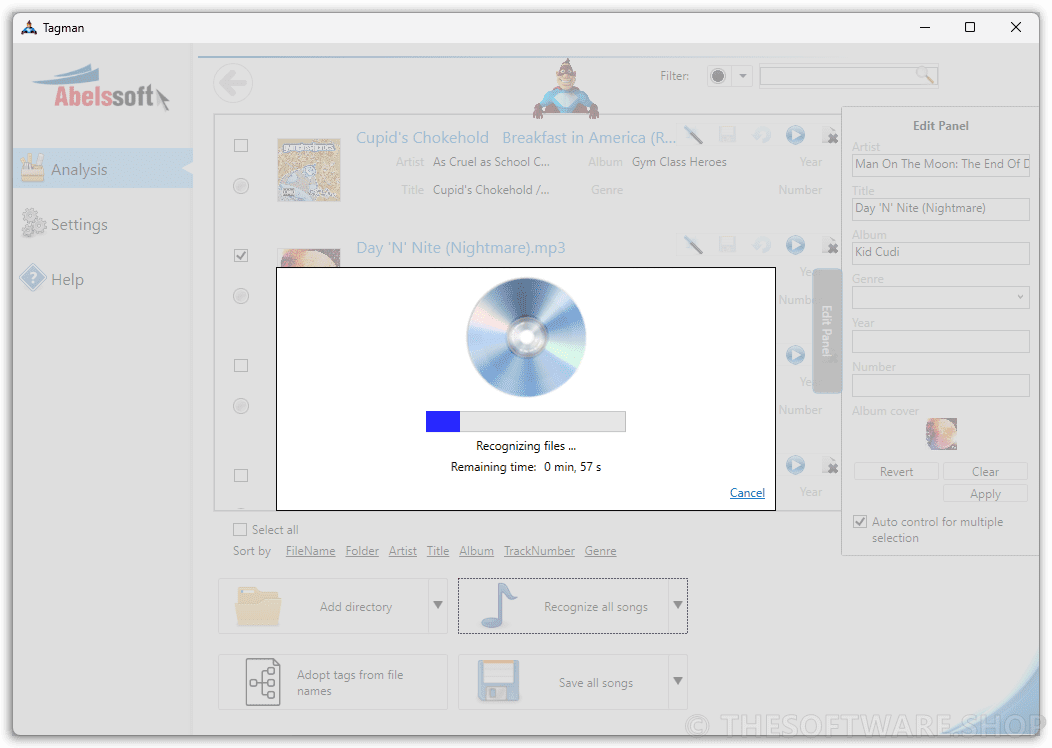Click the Title field showing Day 'N' Nite
Viewport: 1052px width, 748px height.
pyautogui.click(x=941, y=209)
